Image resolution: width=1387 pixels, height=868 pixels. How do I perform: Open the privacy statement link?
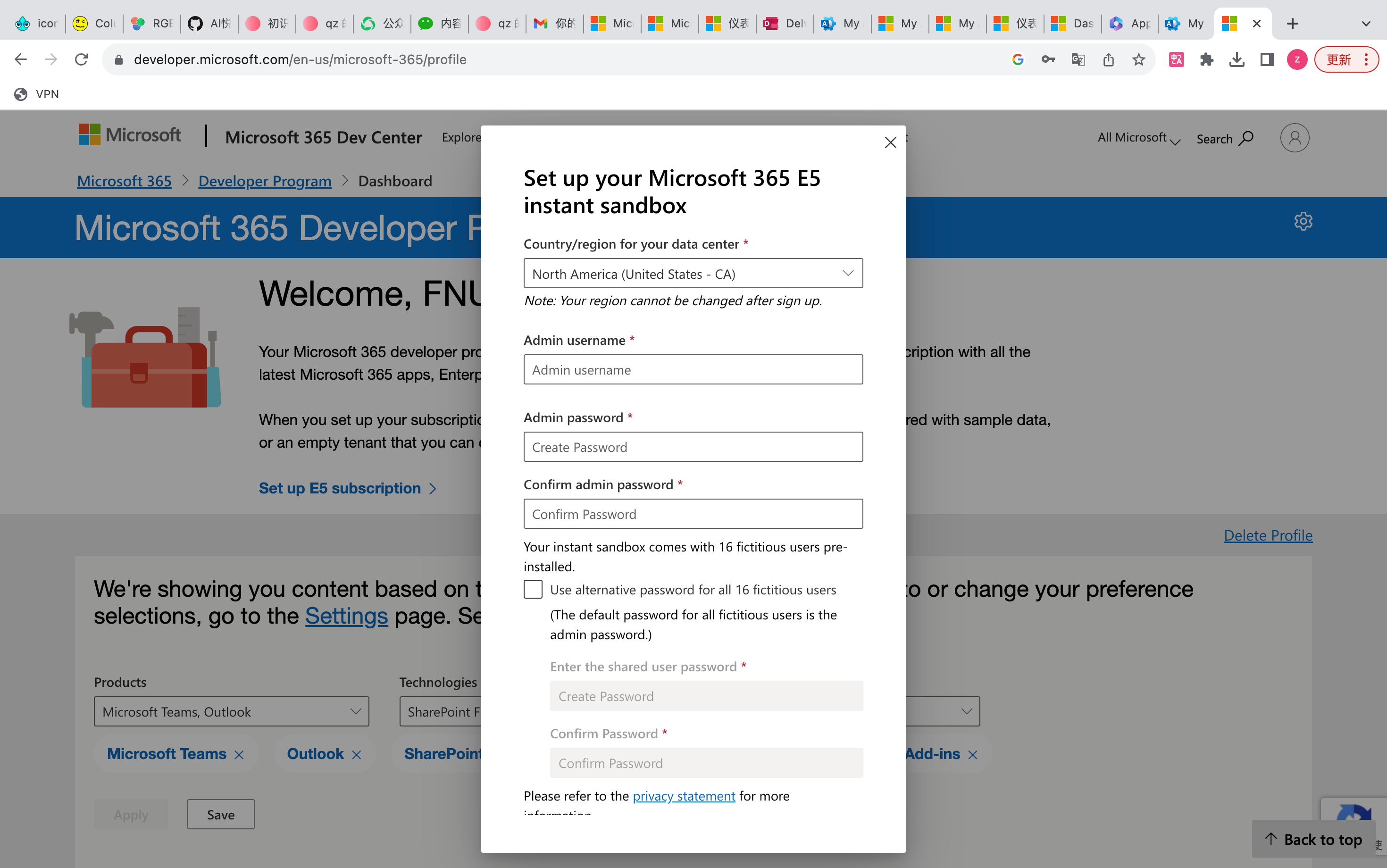[x=684, y=796]
